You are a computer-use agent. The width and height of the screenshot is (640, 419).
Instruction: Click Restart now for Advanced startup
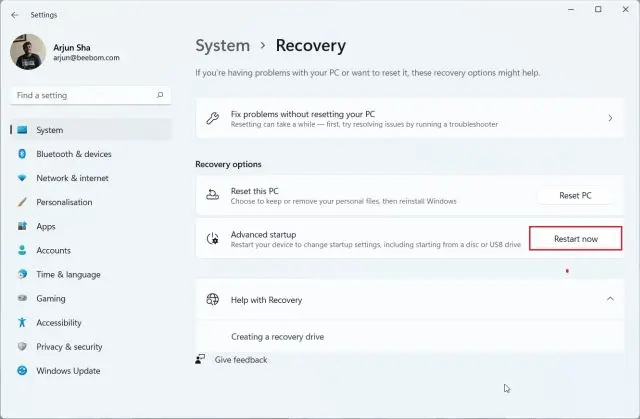576,239
